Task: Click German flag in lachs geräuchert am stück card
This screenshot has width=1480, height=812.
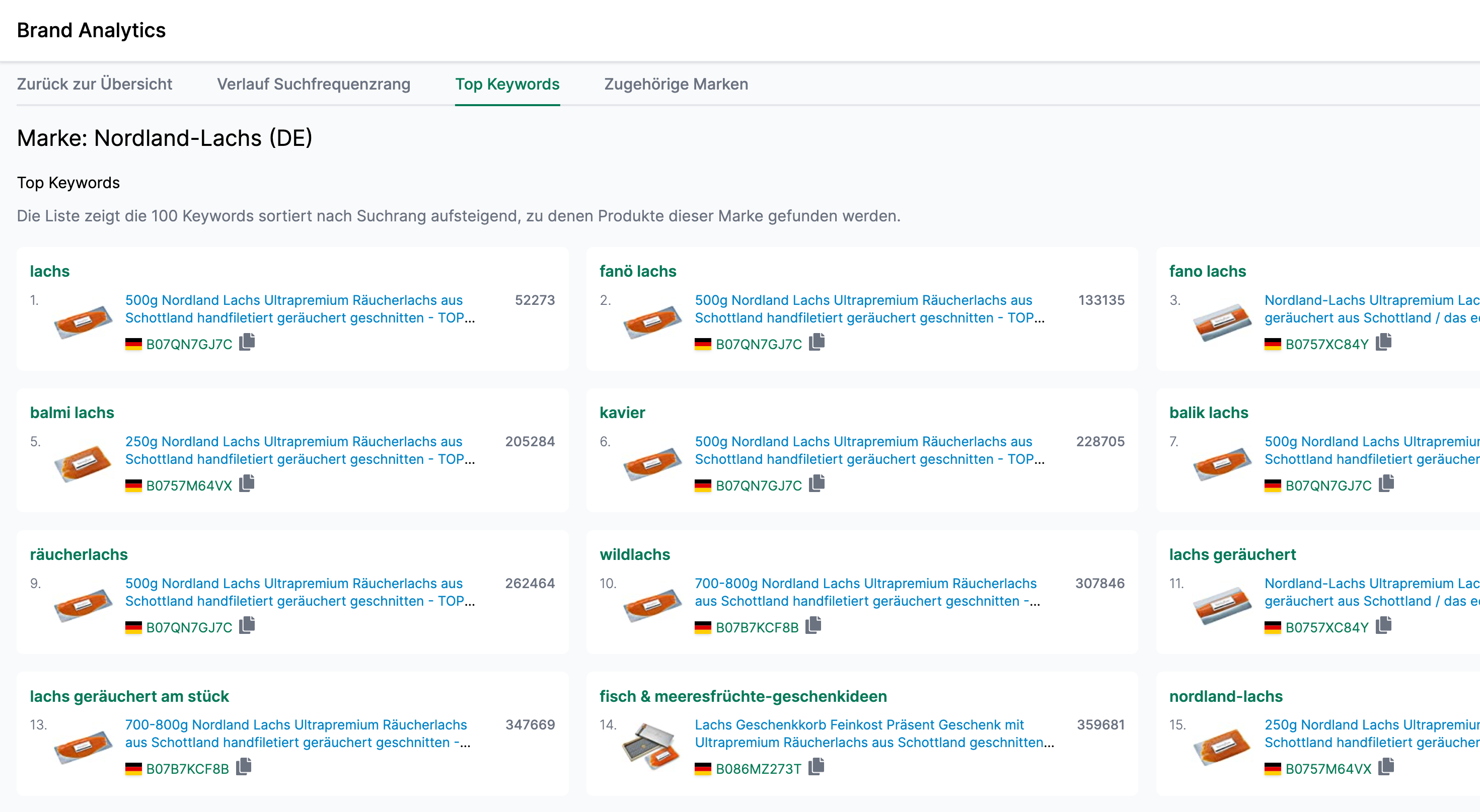Action: click(133, 769)
